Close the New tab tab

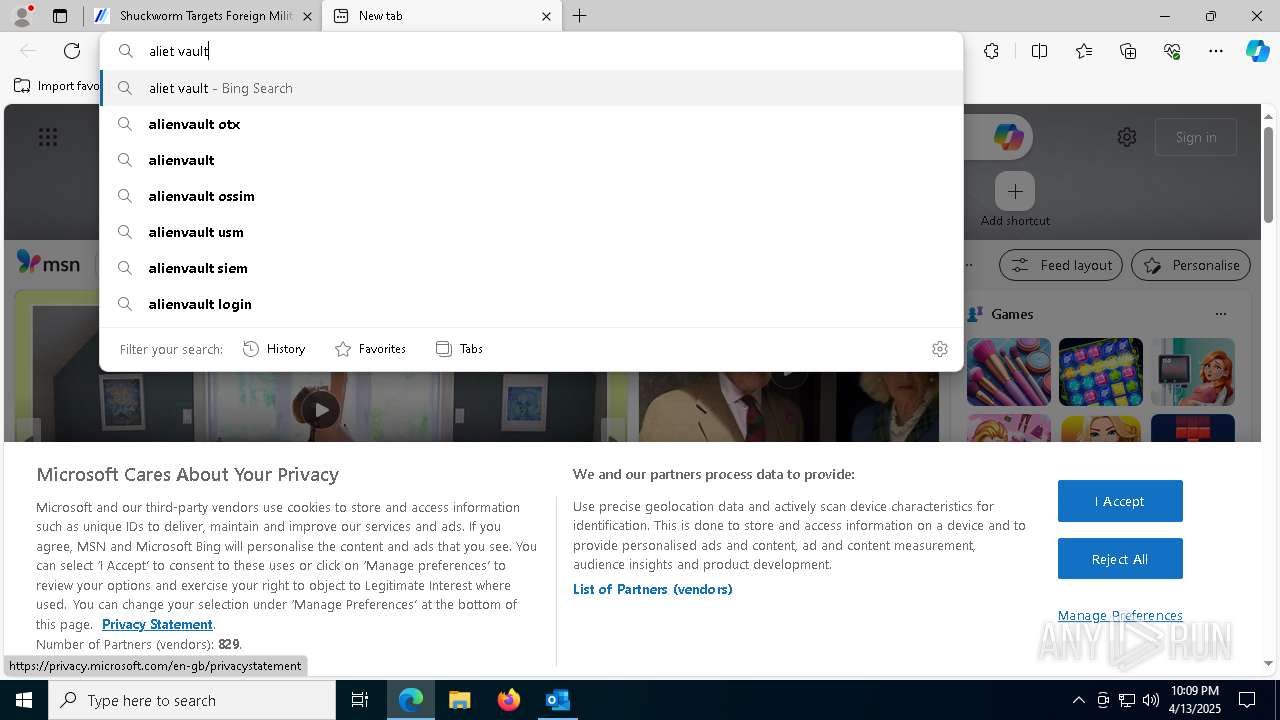546,16
